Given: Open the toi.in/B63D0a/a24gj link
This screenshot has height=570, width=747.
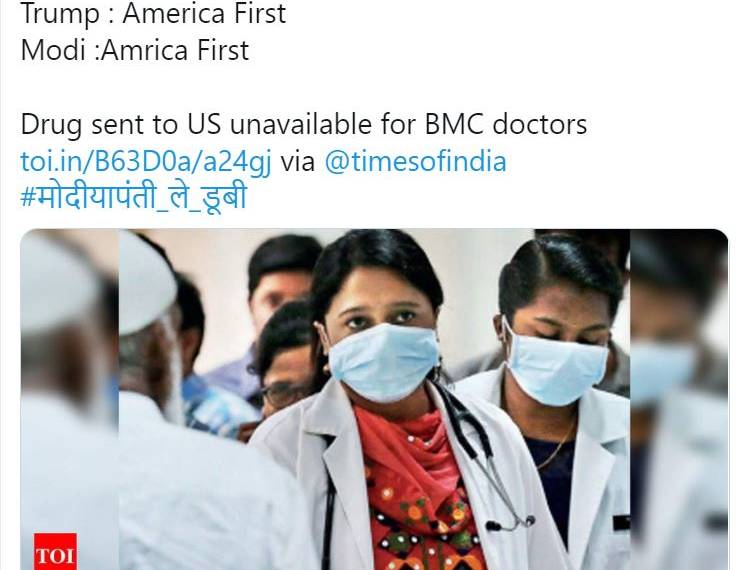Looking at the screenshot, I should [146, 162].
